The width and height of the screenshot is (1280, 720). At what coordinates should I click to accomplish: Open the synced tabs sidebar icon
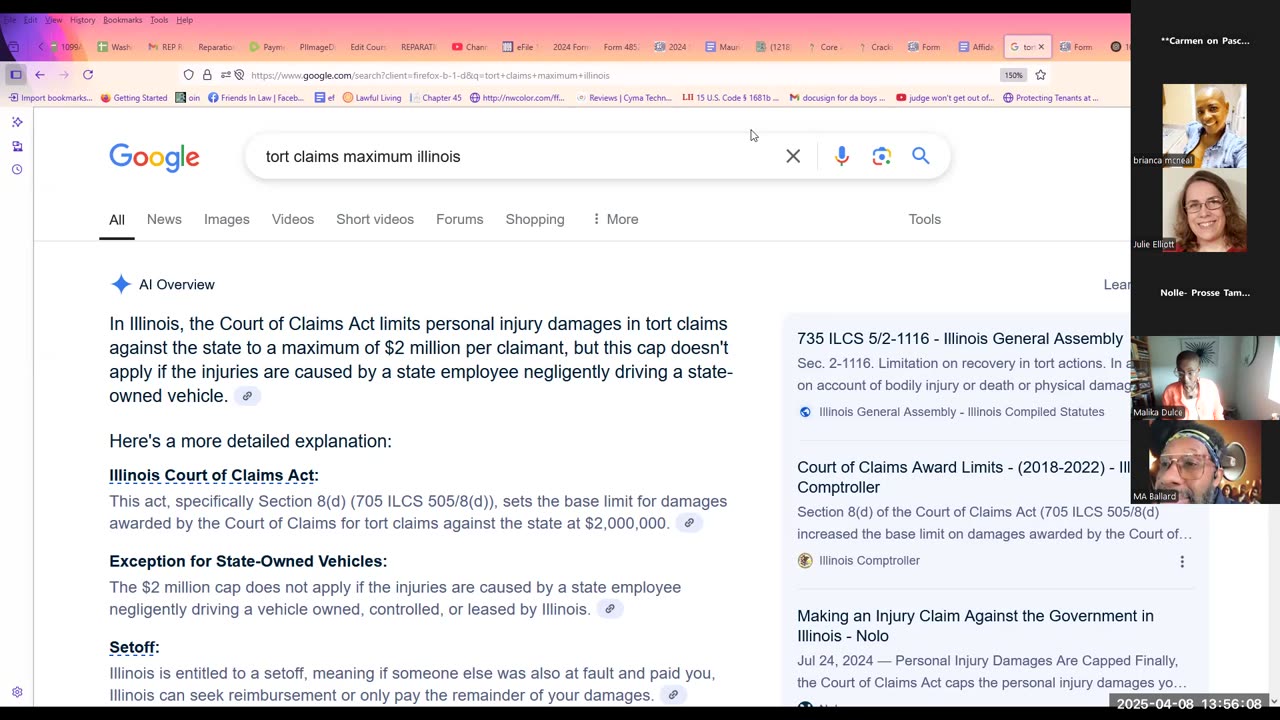[x=17, y=146]
